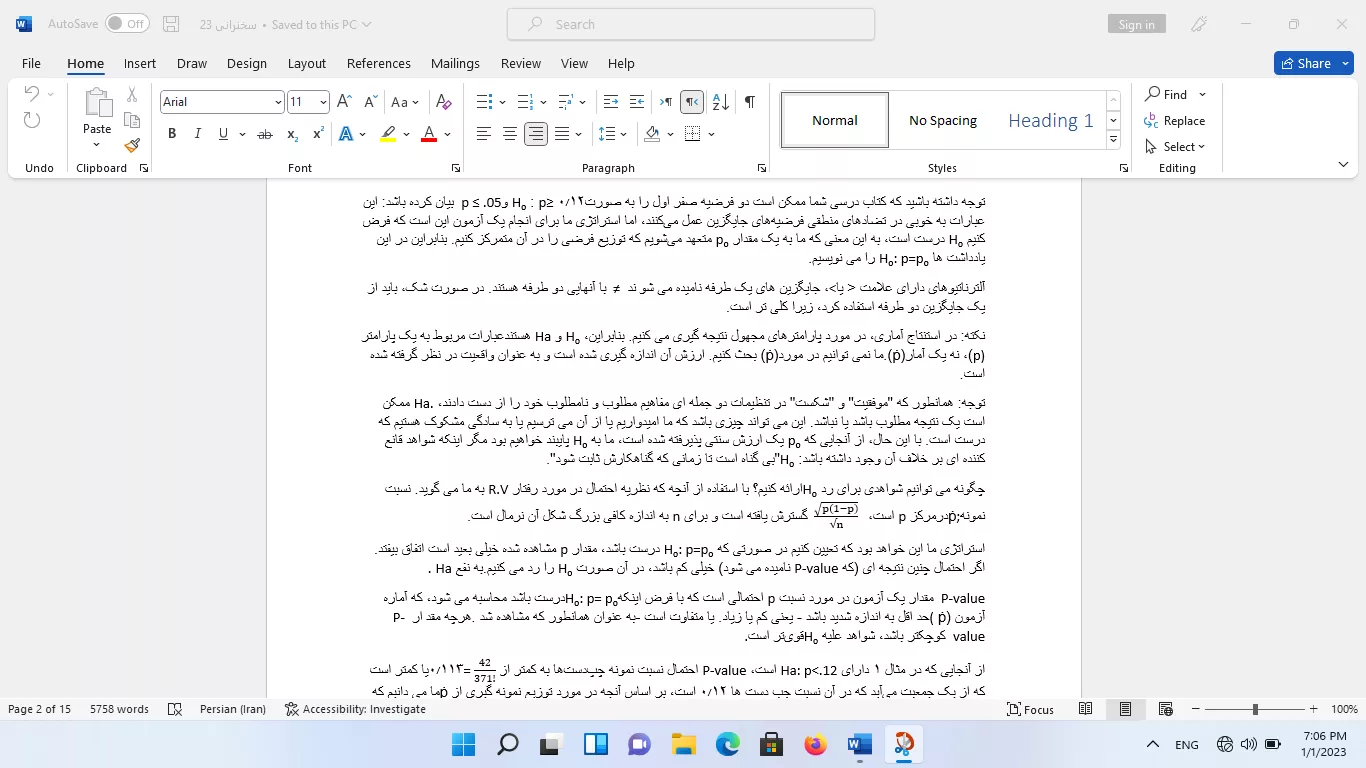
Task: Click the Sort icon in Paragraph
Action: [722, 102]
